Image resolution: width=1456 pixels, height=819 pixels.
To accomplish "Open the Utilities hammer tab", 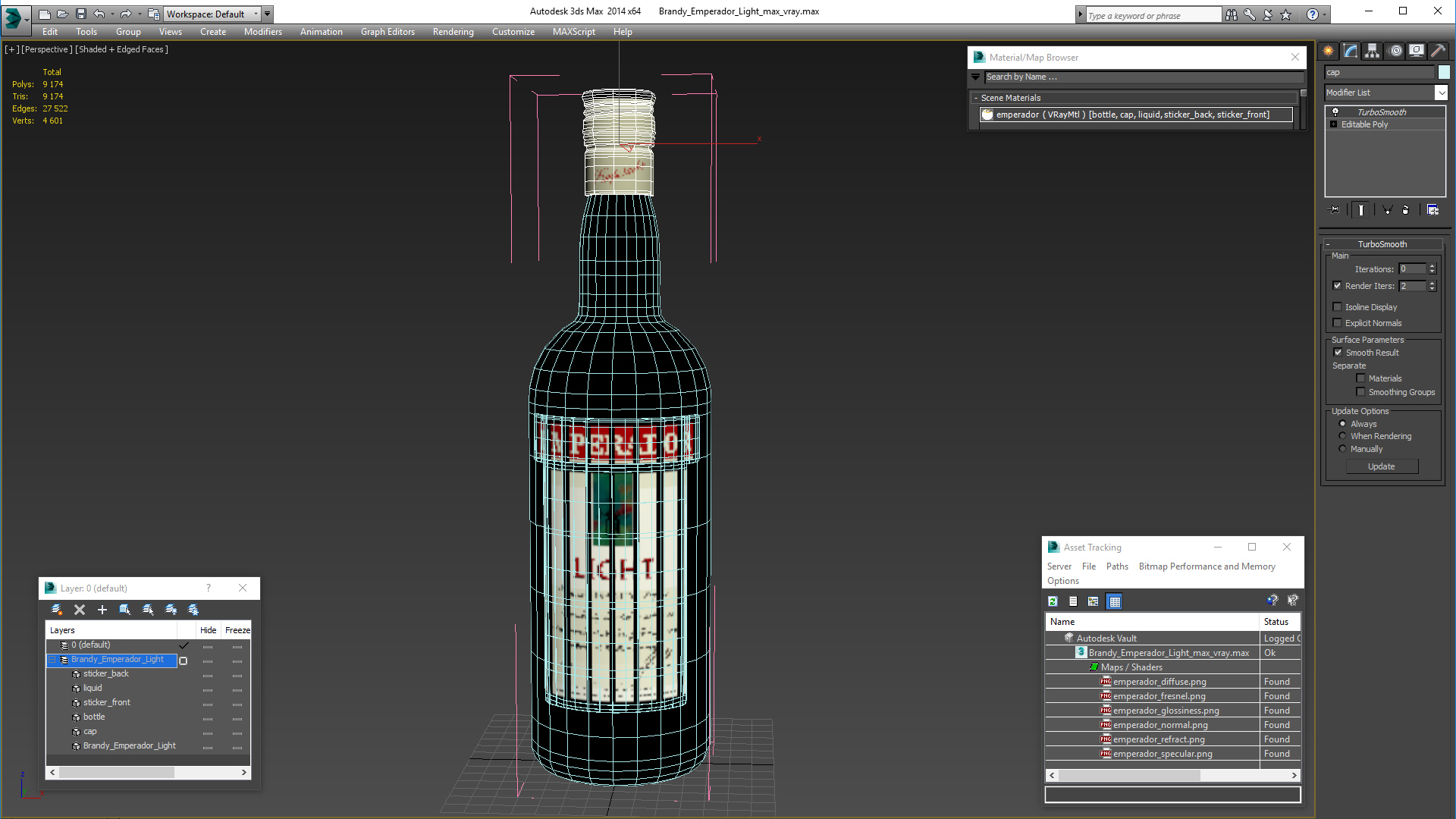I will (x=1438, y=51).
